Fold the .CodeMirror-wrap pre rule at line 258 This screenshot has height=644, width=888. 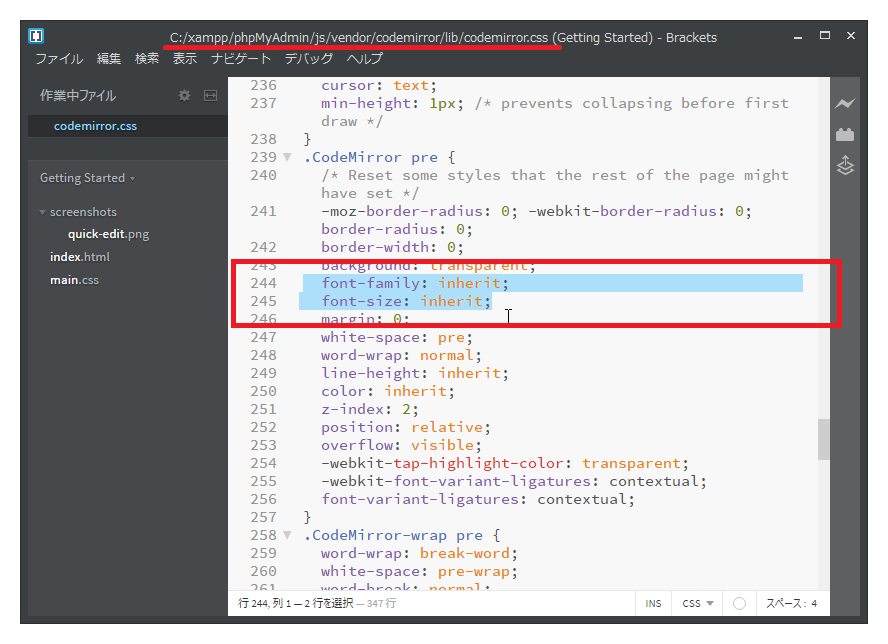click(287, 536)
